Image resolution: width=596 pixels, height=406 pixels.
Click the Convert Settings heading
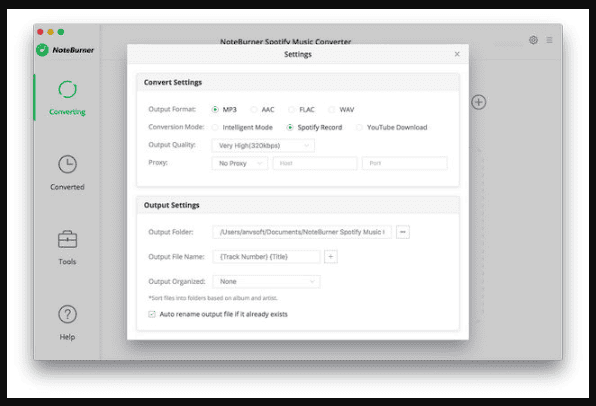pos(173,82)
